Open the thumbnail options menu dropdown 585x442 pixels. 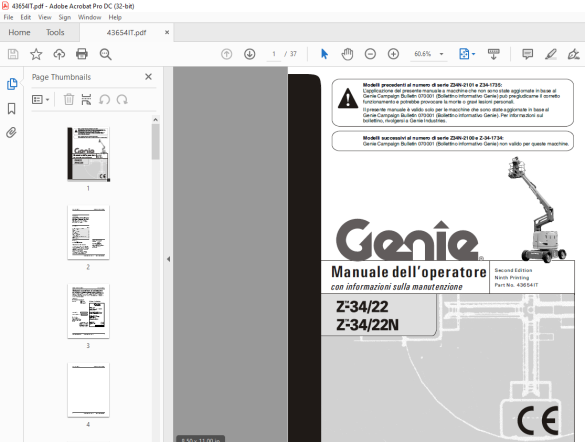click(41, 100)
